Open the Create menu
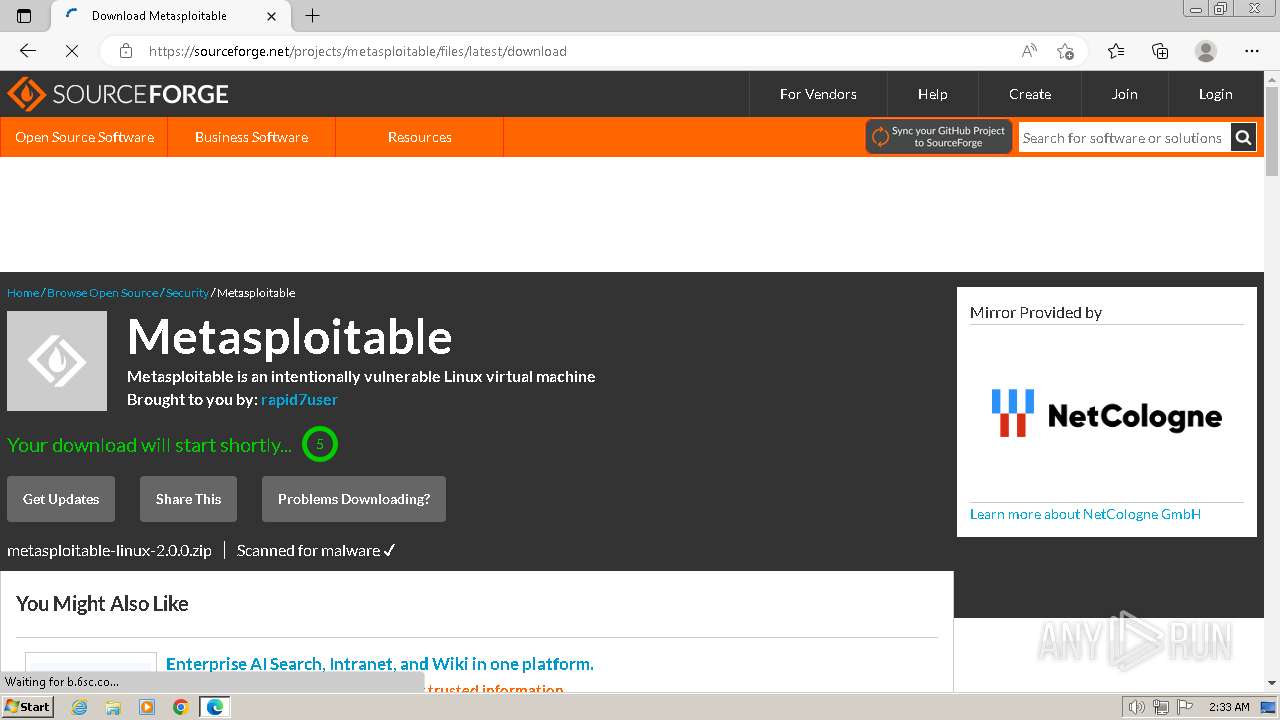 click(x=1029, y=94)
